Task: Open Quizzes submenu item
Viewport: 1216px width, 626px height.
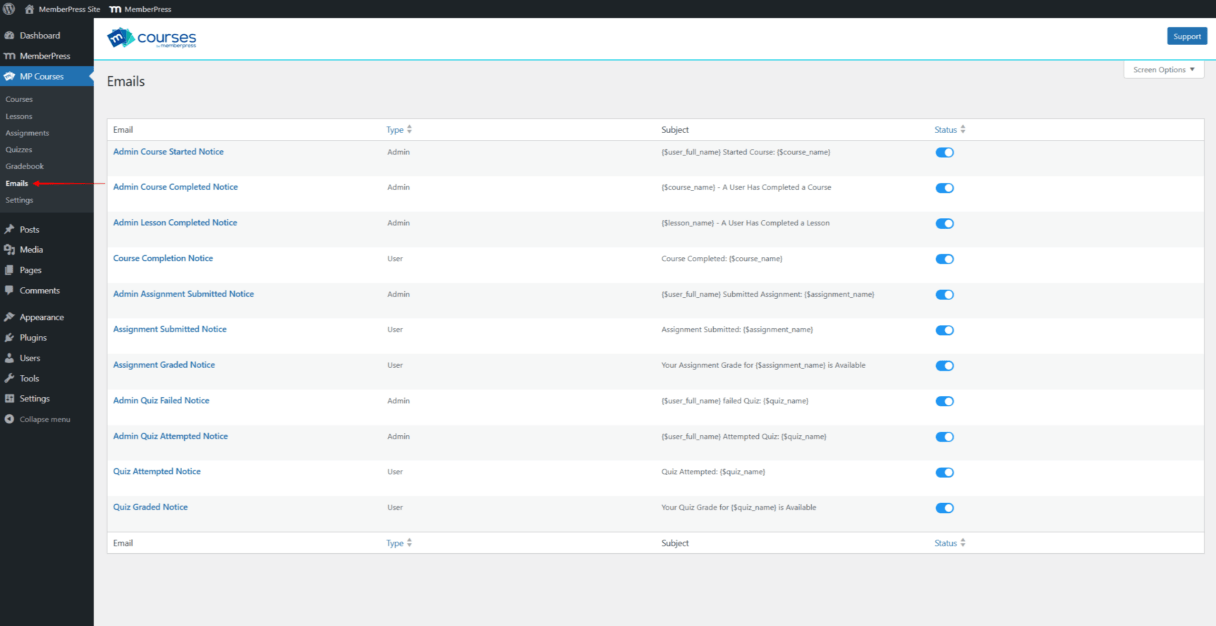Action: 19,150
